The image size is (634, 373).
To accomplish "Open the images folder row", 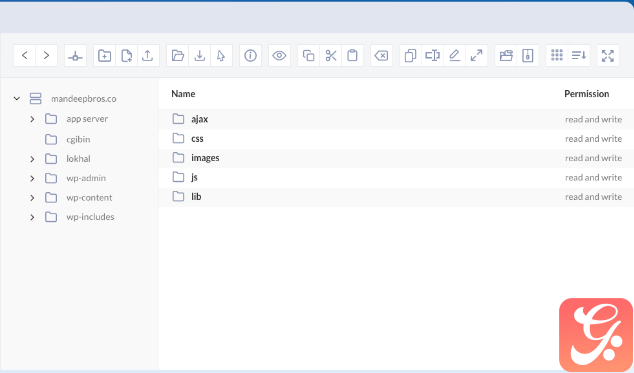I will coord(396,158).
